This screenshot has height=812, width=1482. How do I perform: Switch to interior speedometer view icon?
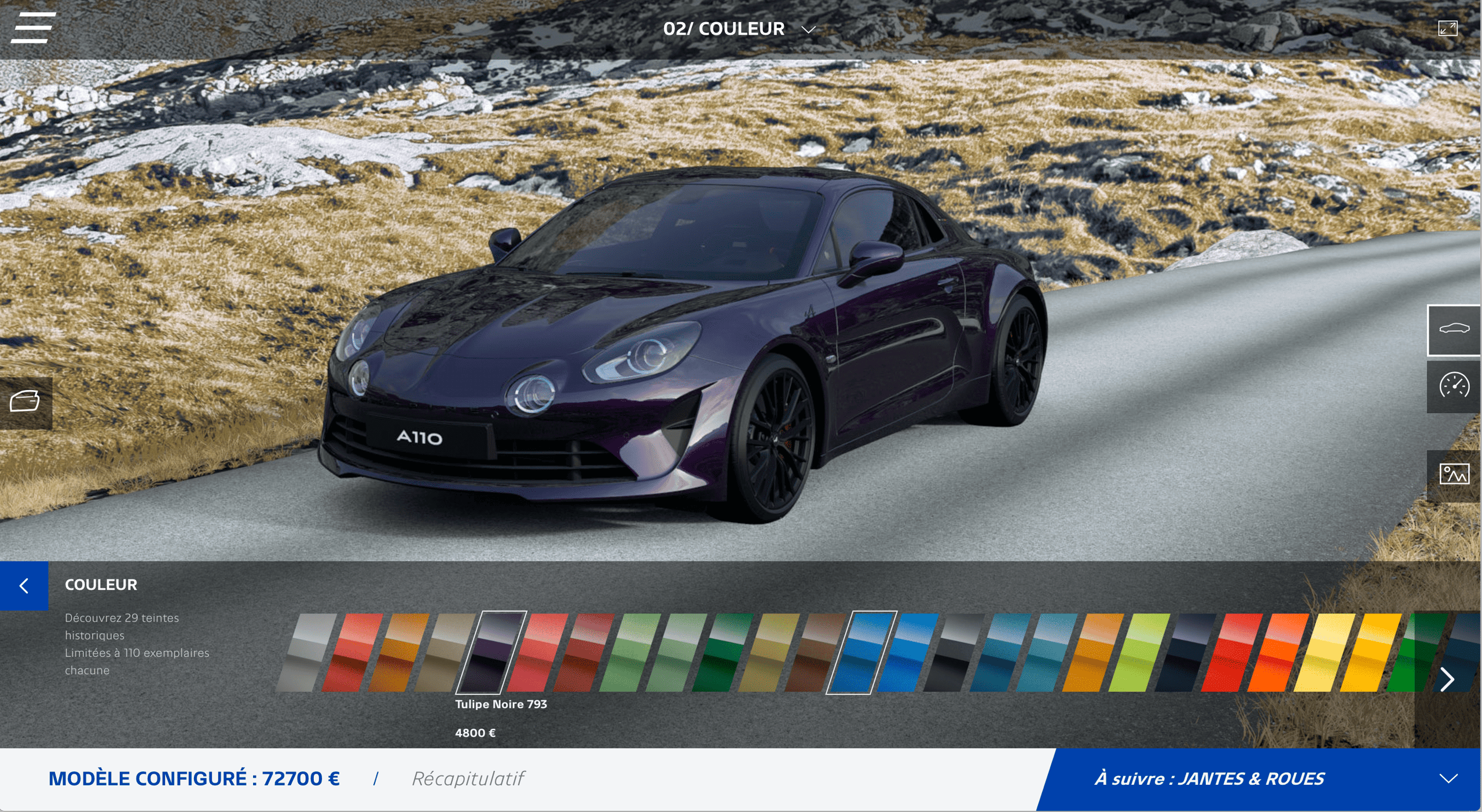[x=1454, y=387]
